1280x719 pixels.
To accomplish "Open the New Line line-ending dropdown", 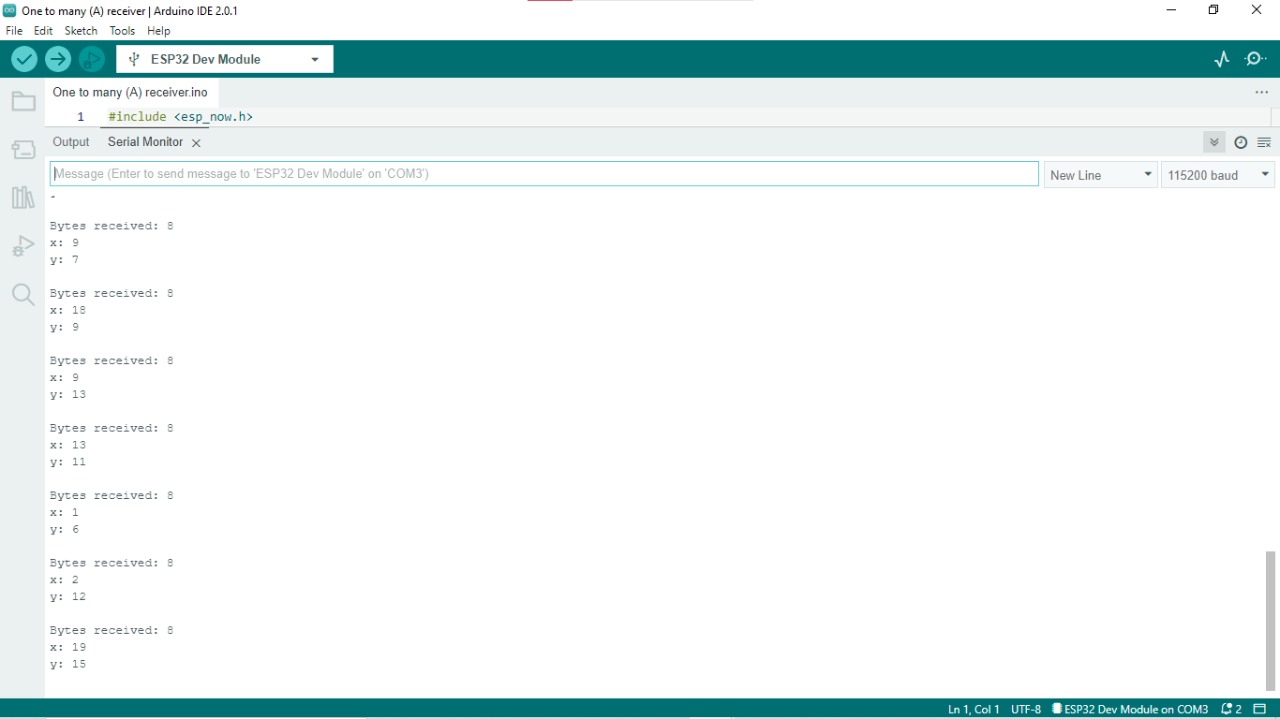I will 1100,174.
